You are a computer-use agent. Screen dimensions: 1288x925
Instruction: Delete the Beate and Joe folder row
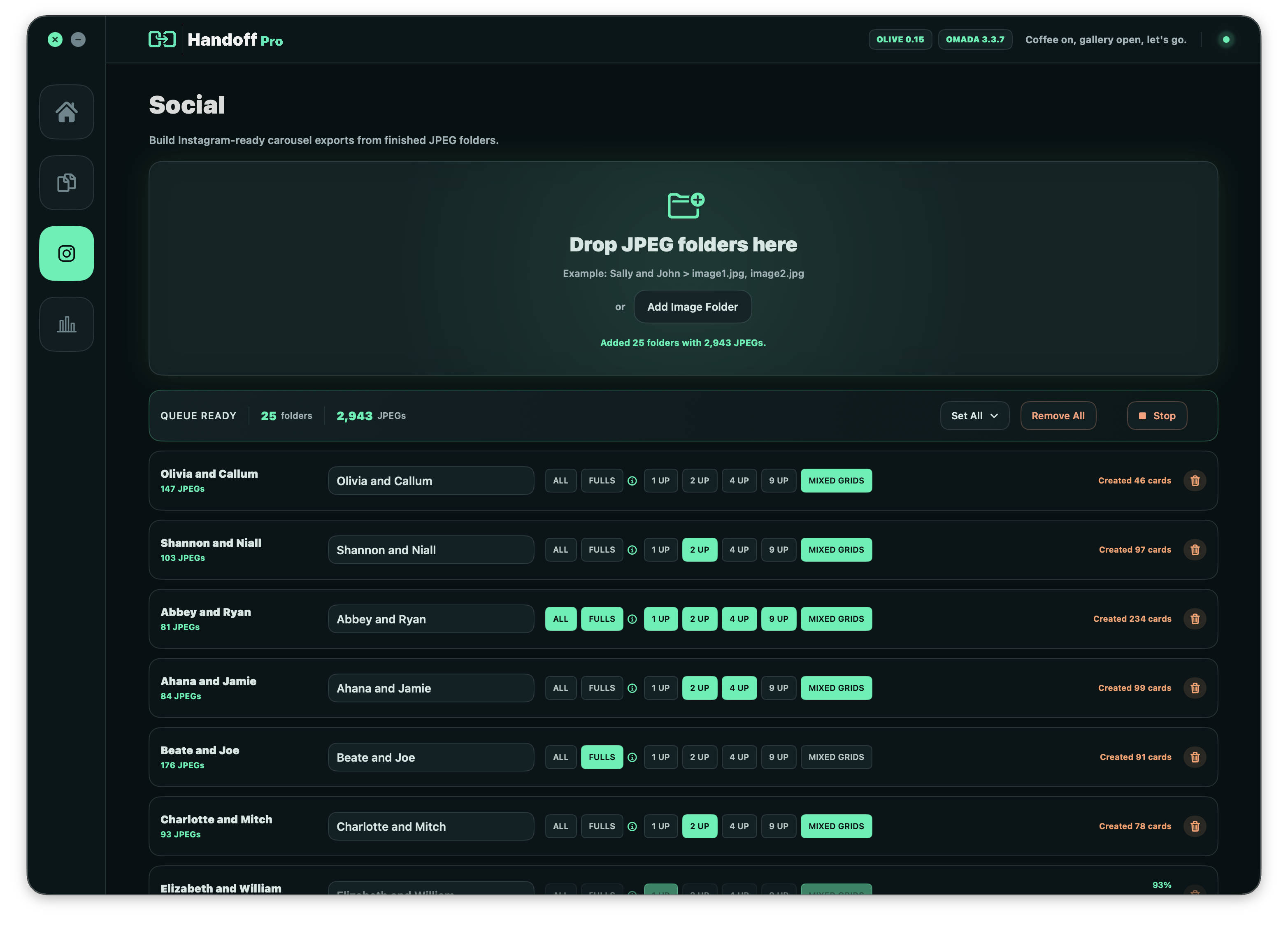[x=1194, y=757]
